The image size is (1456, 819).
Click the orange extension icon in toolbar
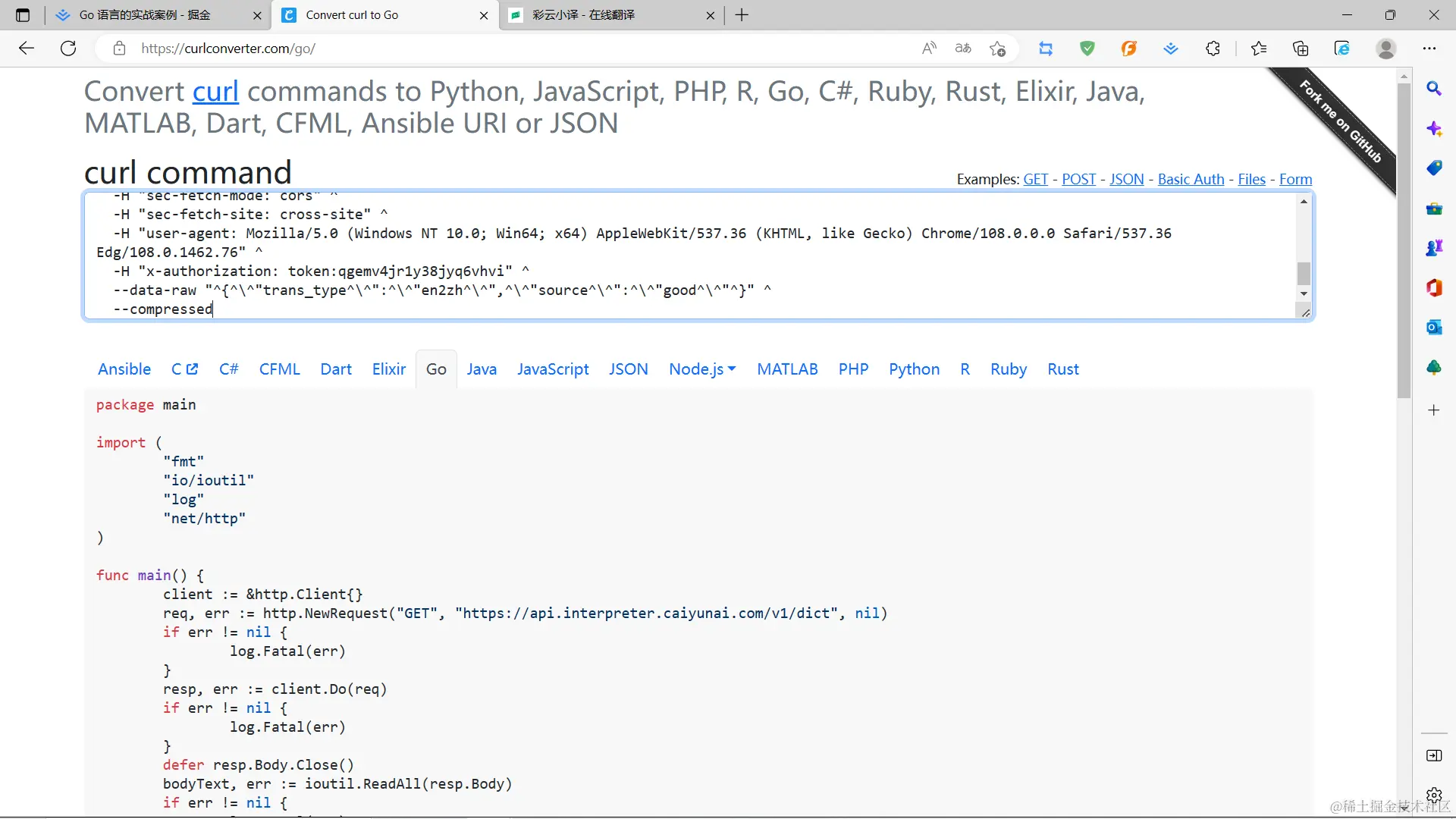(1129, 49)
